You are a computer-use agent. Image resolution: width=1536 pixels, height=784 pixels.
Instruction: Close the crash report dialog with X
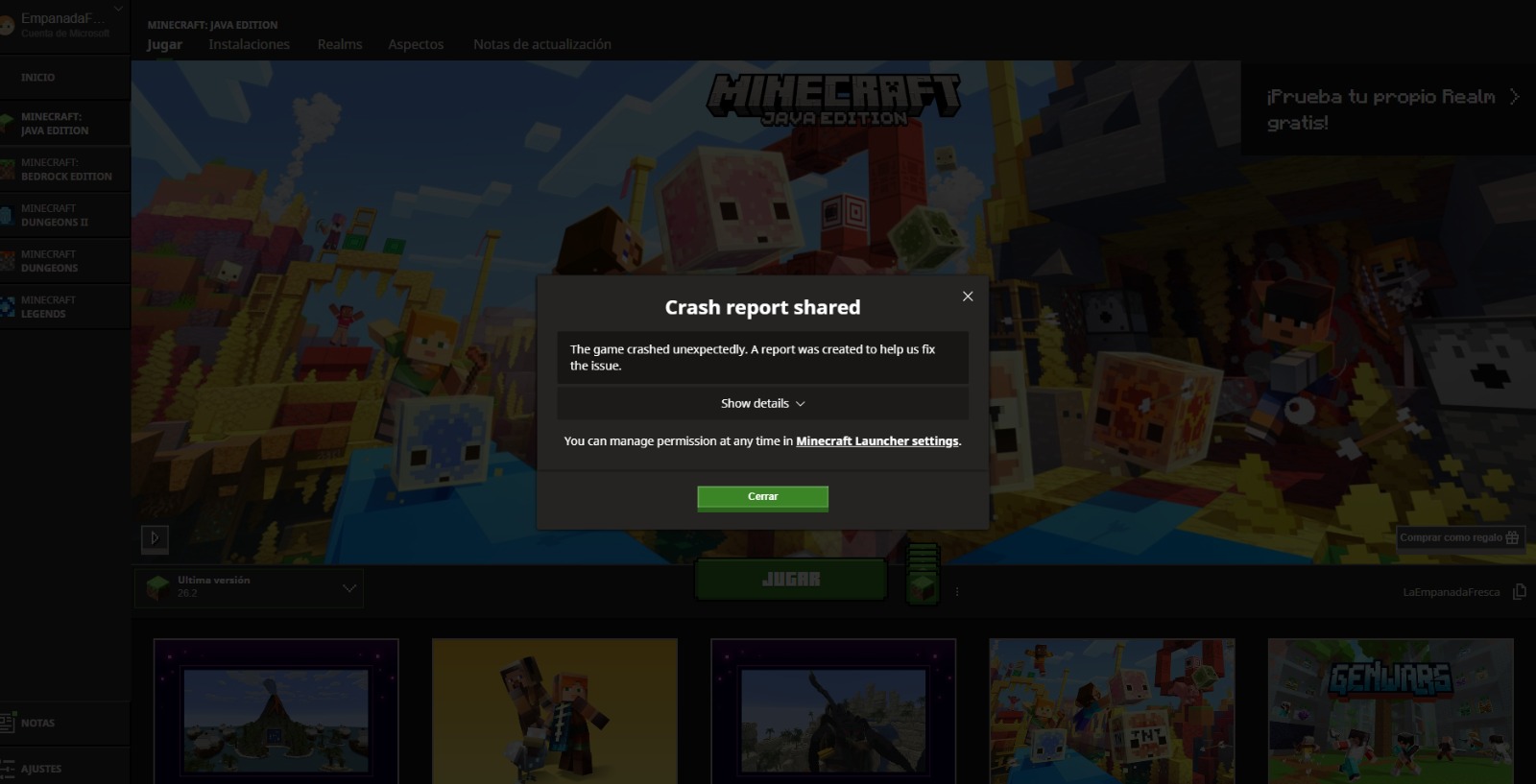coord(968,297)
